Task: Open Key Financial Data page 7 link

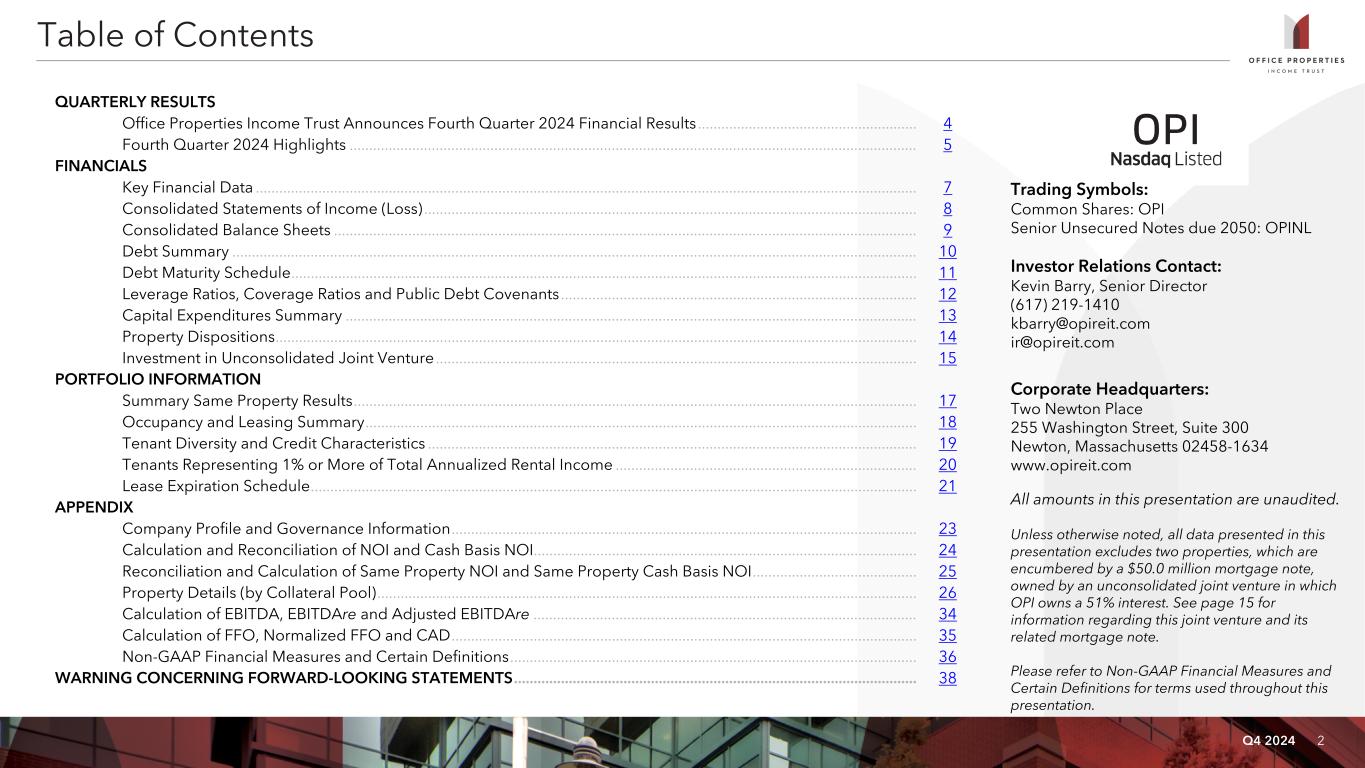Action: coord(947,188)
